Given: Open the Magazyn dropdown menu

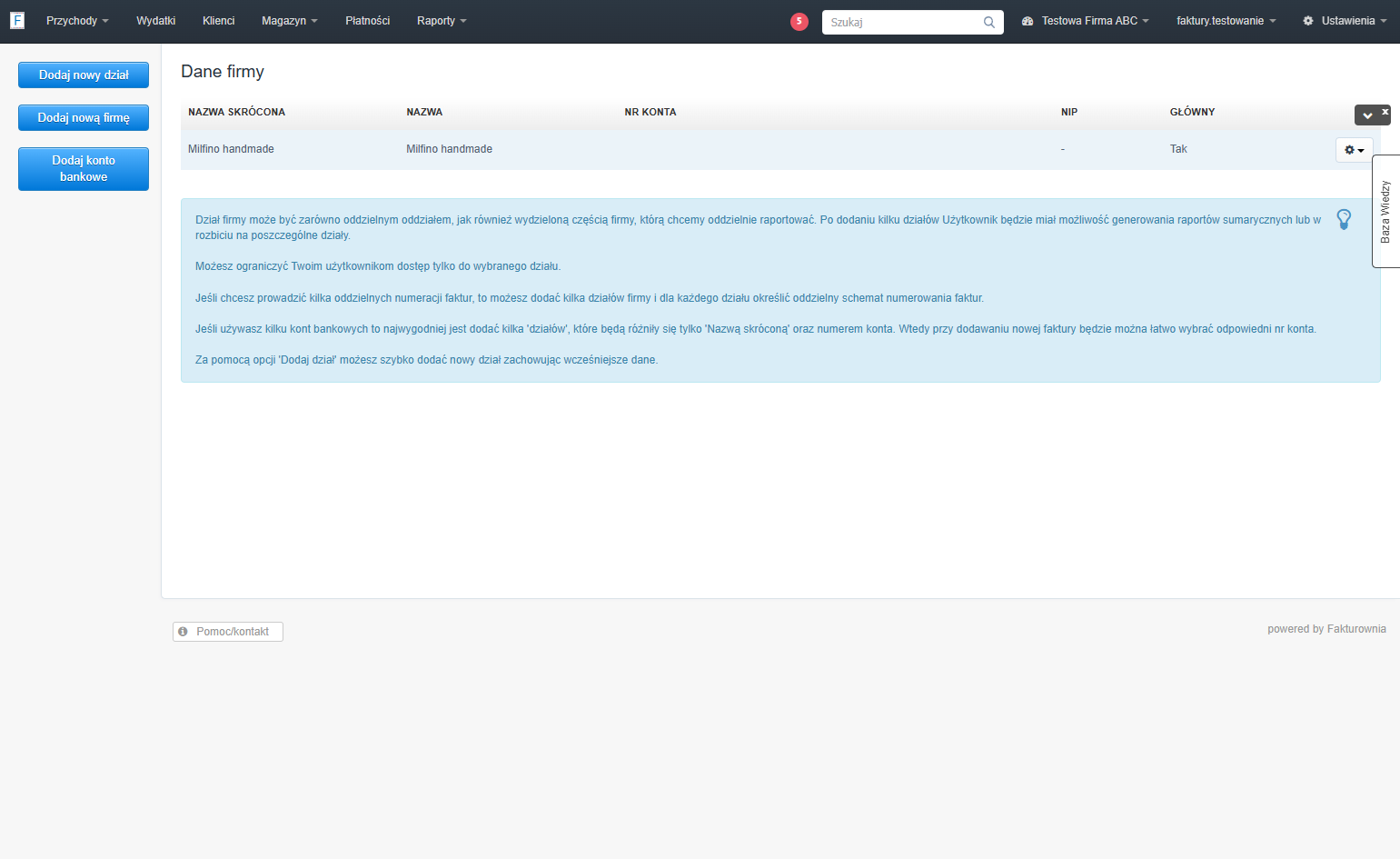Looking at the screenshot, I should [x=290, y=21].
